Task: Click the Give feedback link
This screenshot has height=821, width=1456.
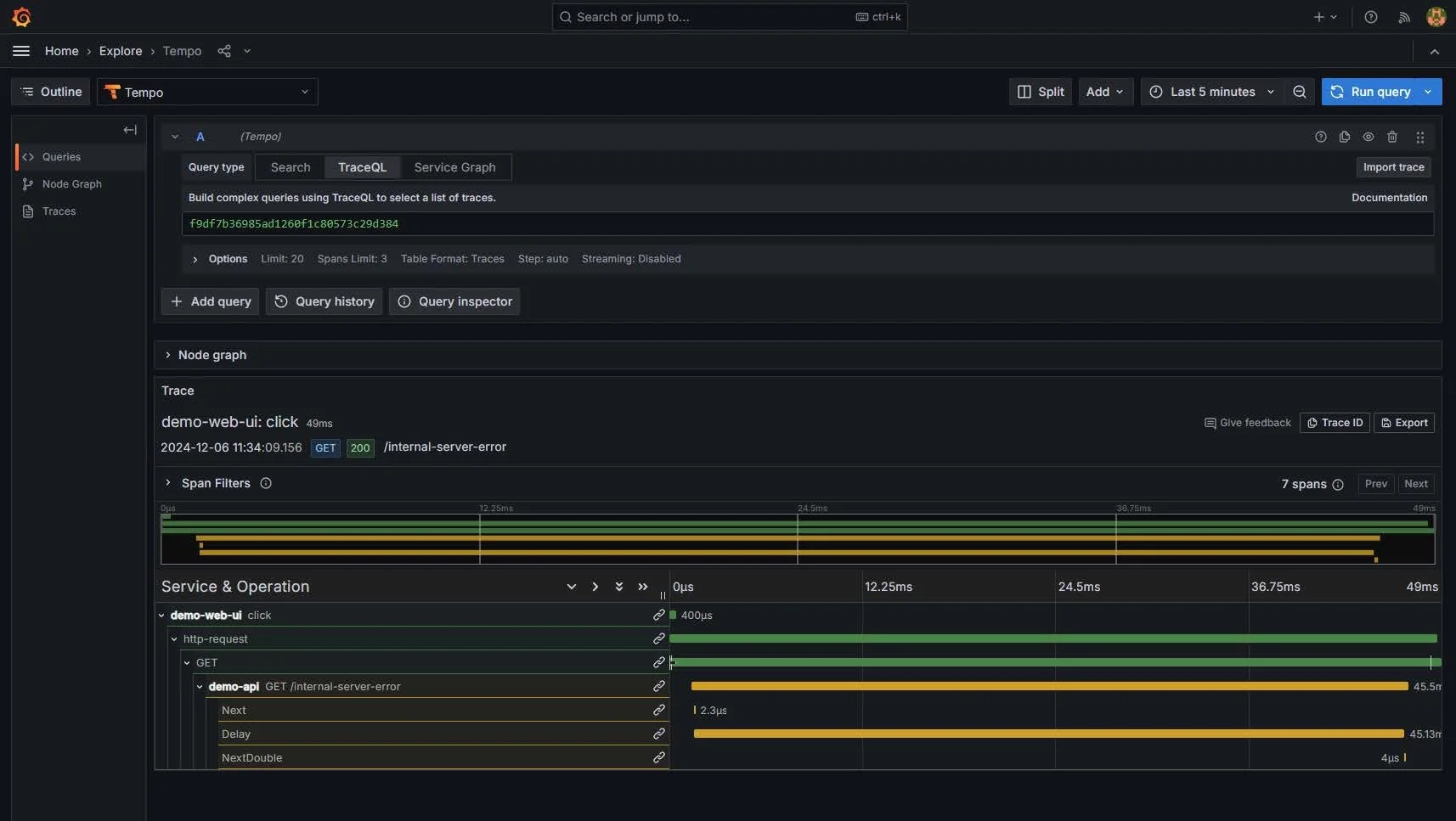Action: 1247,423
